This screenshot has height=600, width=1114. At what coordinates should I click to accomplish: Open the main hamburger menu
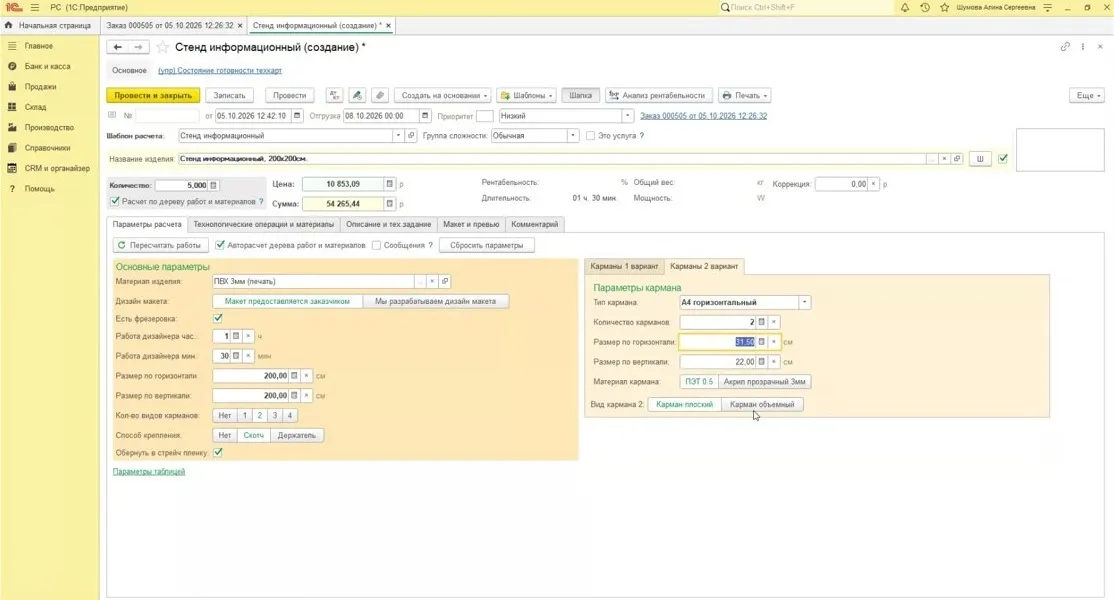tap(35, 7)
